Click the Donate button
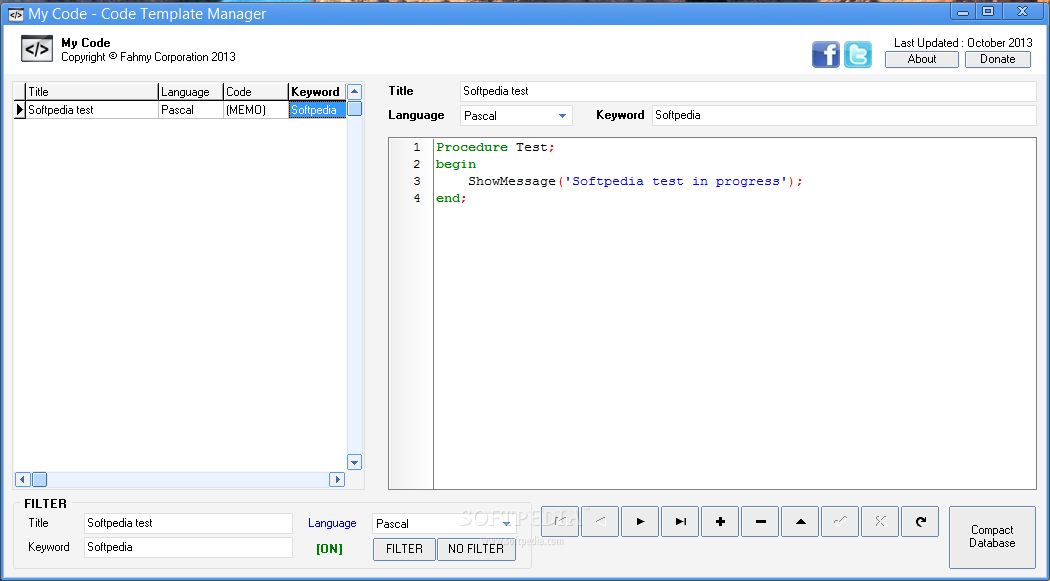Image resolution: width=1050 pixels, height=581 pixels. click(998, 59)
